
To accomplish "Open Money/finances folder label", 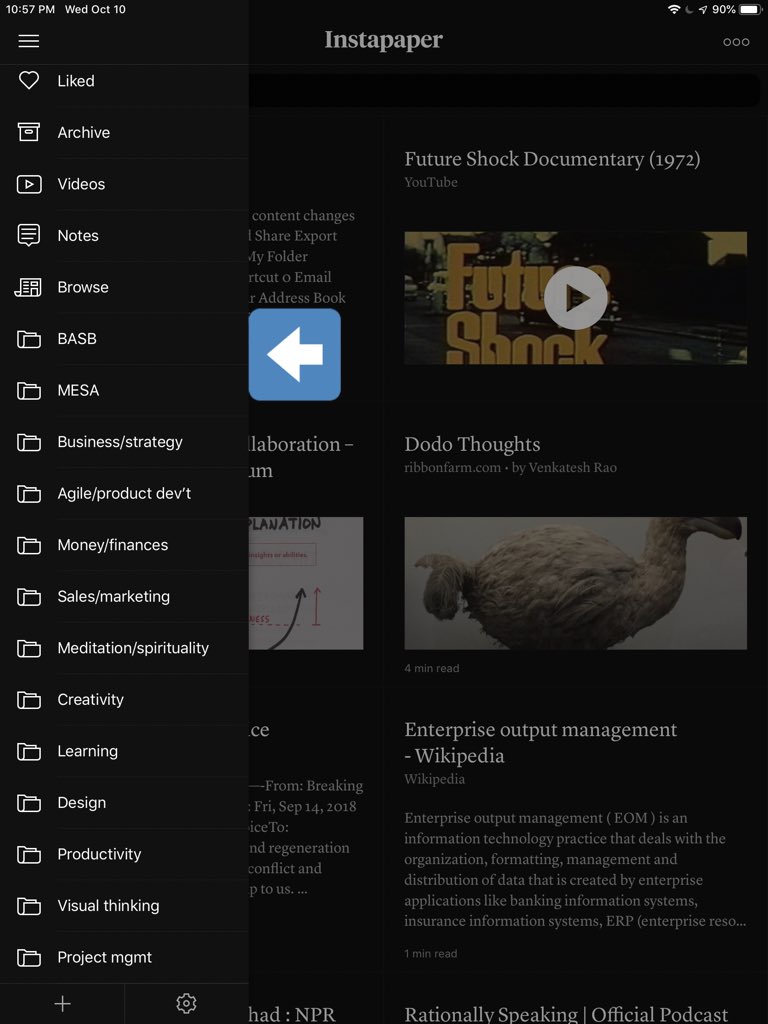I will 113,545.
